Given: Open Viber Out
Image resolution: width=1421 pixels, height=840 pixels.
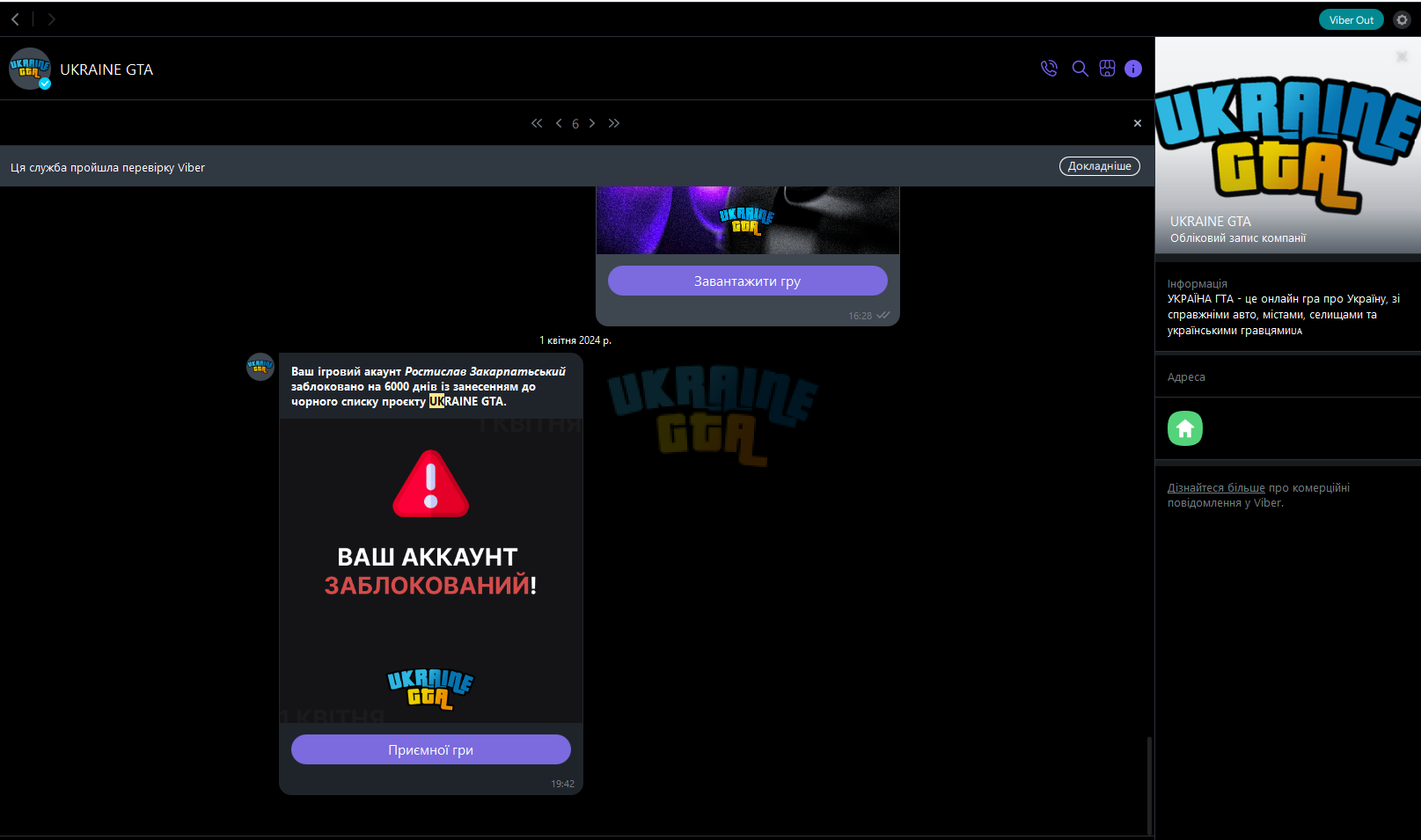Looking at the screenshot, I should click(1351, 19).
